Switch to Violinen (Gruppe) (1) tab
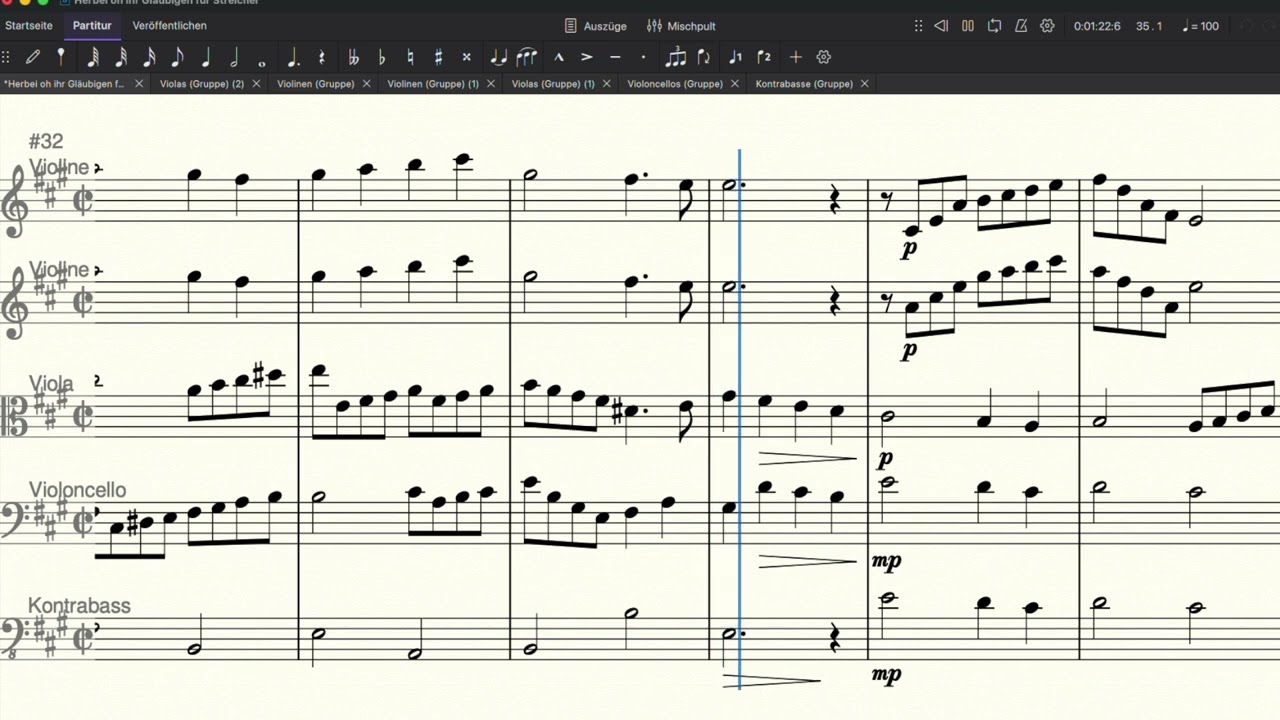 click(x=433, y=84)
